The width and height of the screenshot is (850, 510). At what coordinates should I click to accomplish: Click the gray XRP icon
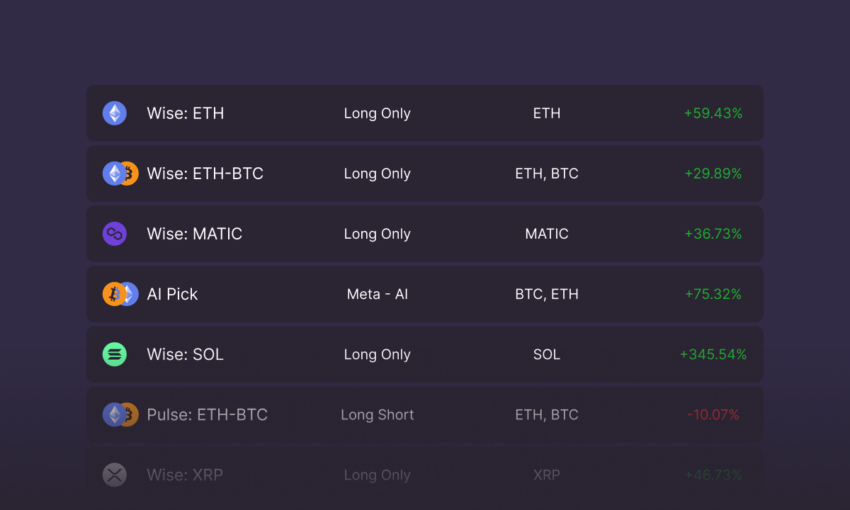(x=114, y=475)
